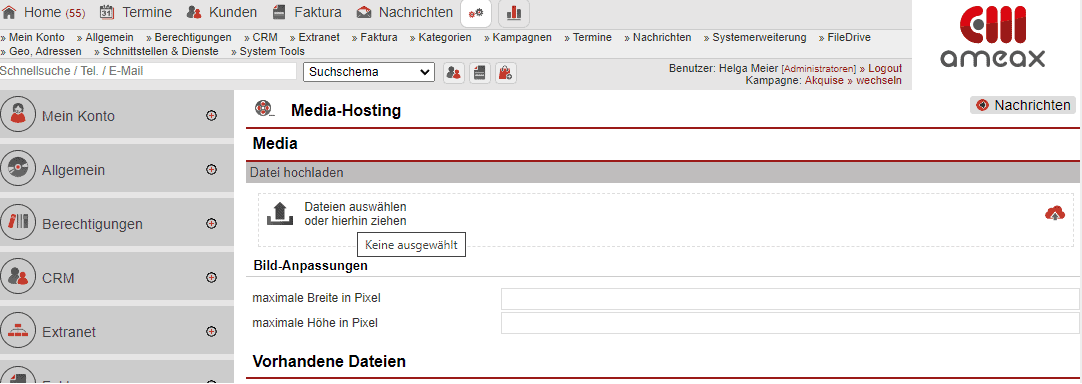Image resolution: width=1082 pixels, height=384 pixels.
Task: Click the Nachrichten button at top right
Action: coord(1023,105)
